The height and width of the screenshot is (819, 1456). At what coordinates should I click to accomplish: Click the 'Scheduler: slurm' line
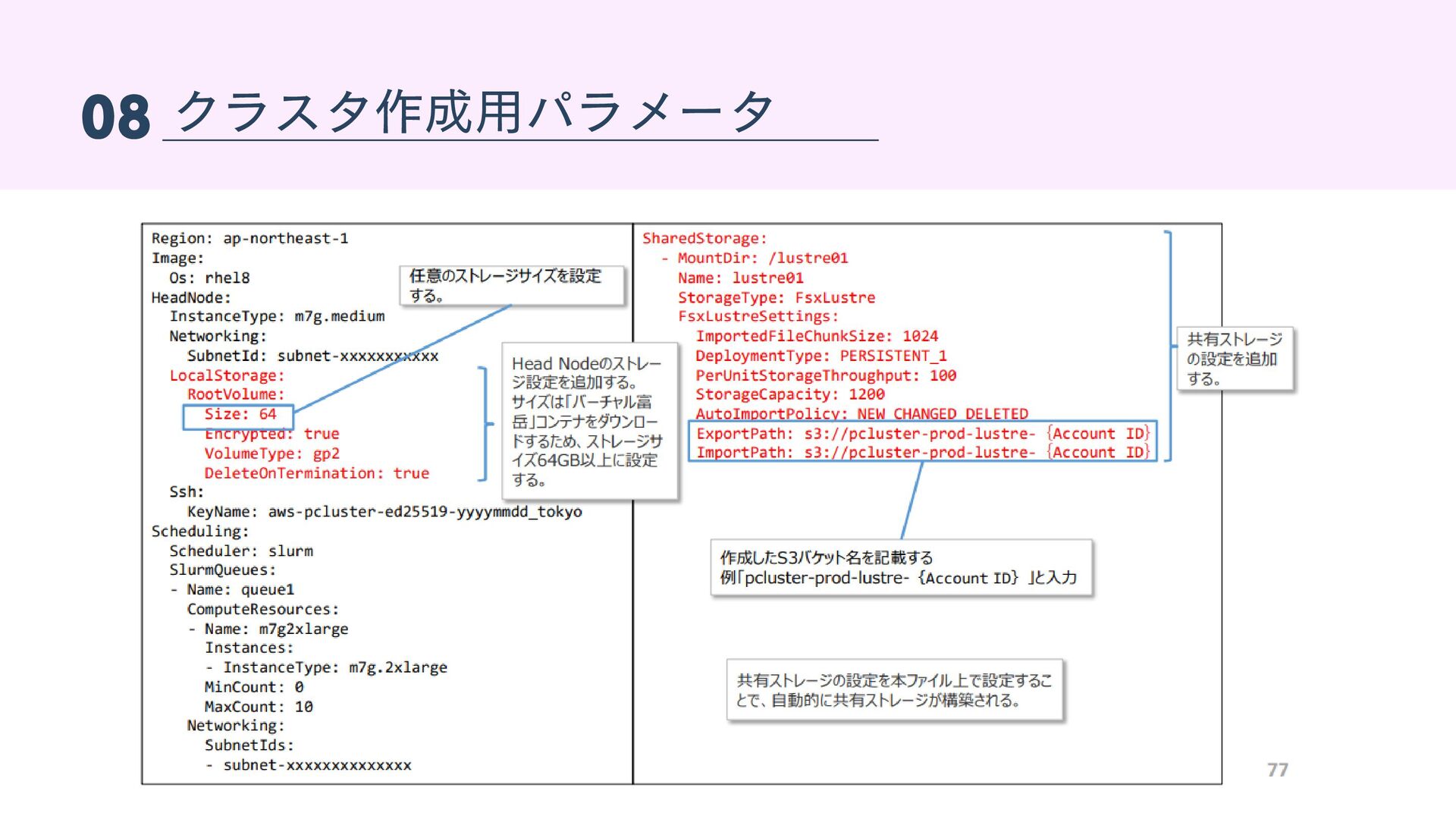tap(240, 551)
